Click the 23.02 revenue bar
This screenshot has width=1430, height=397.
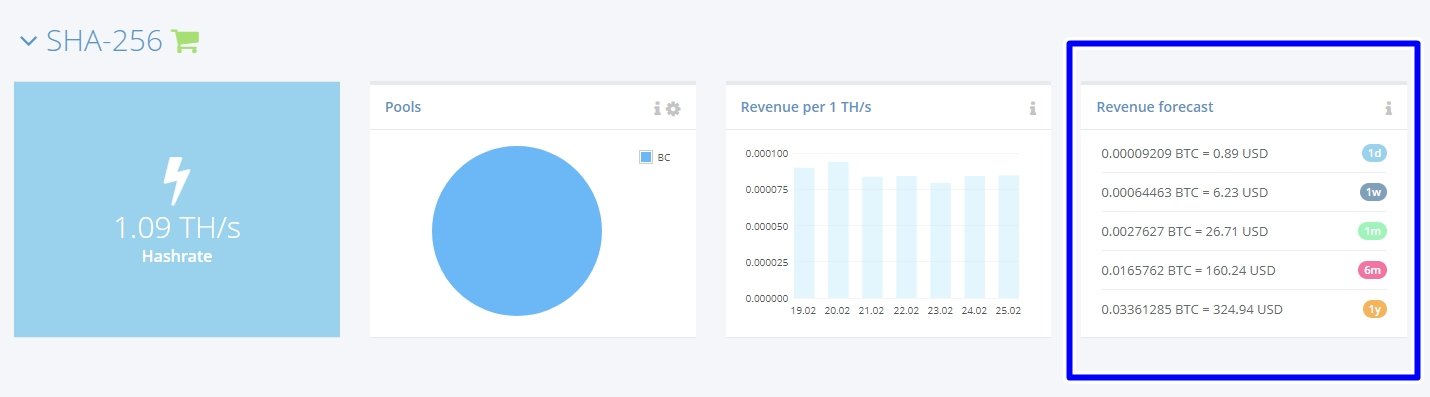[x=940, y=240]
